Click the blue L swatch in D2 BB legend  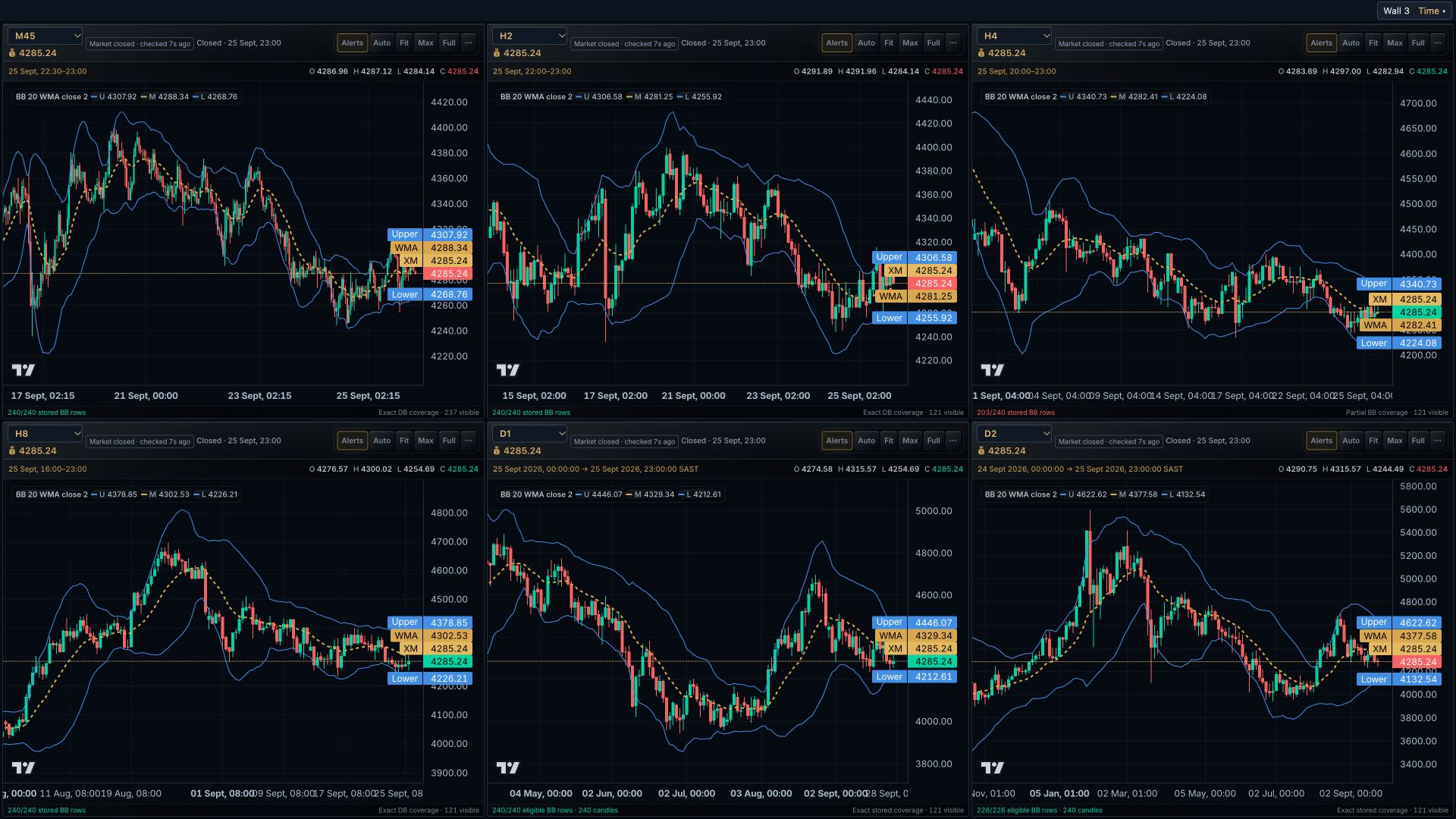point(1164,494)
